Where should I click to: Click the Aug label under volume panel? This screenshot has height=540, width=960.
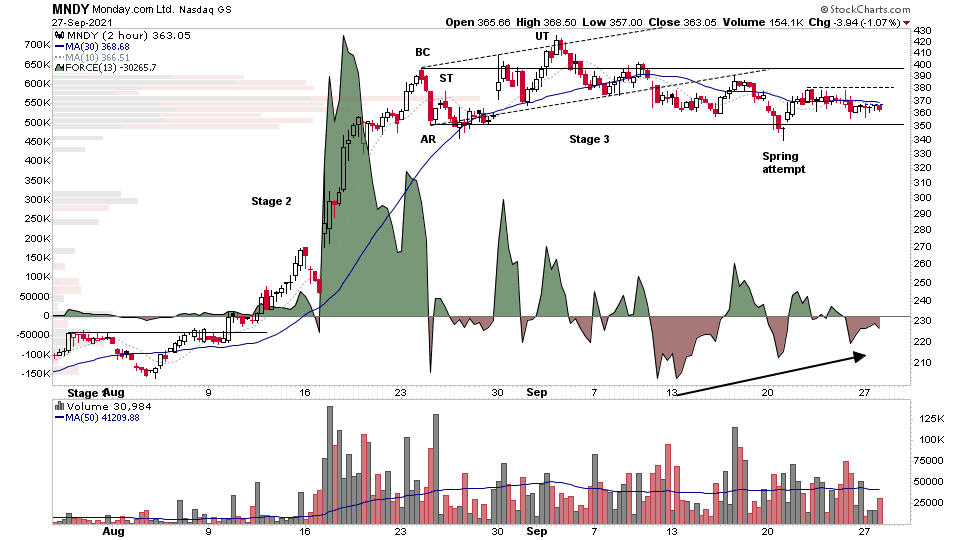tap(113, 531)
